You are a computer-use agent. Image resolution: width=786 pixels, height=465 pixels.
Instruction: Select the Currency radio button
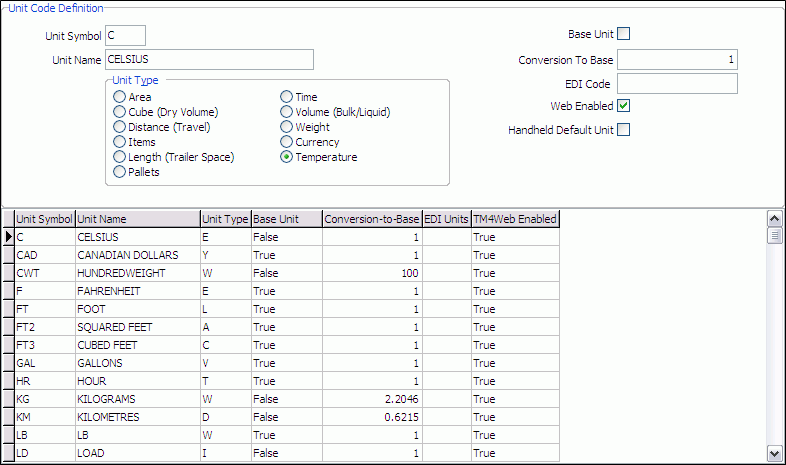287,142
